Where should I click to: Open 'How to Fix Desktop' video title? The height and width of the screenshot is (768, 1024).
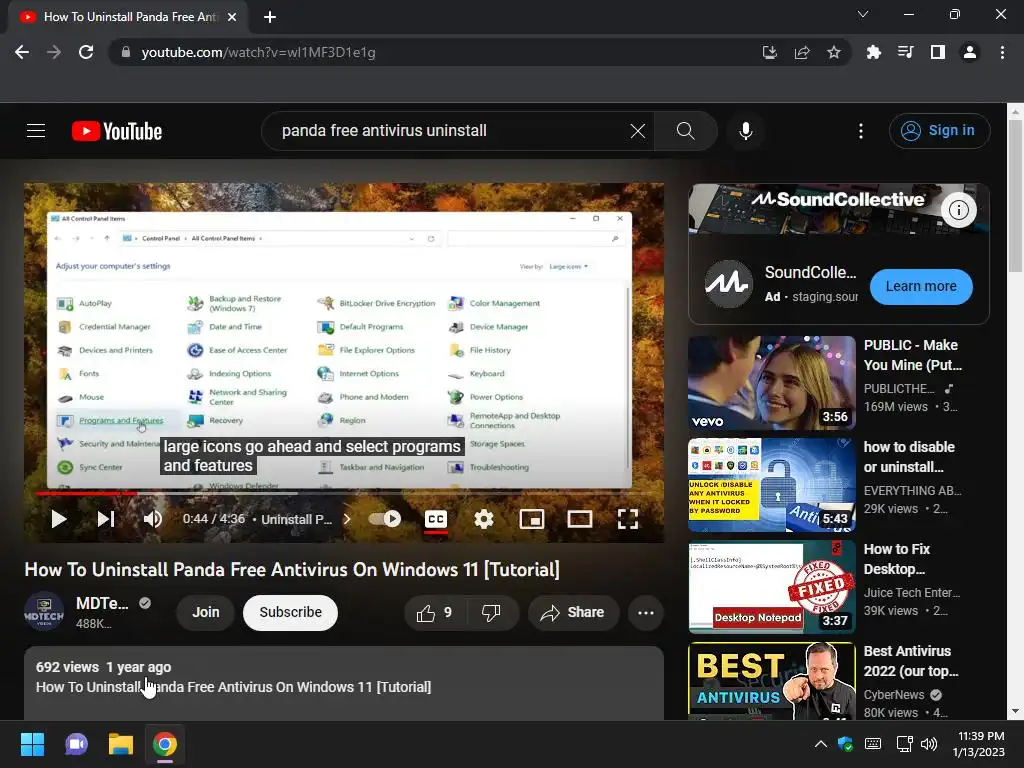897,559
